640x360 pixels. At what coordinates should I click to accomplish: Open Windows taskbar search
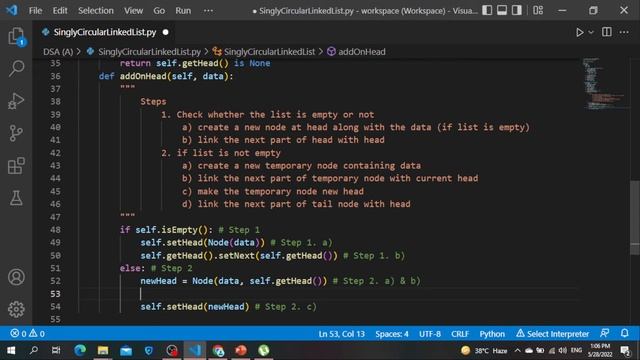click(x=34, y=350)
